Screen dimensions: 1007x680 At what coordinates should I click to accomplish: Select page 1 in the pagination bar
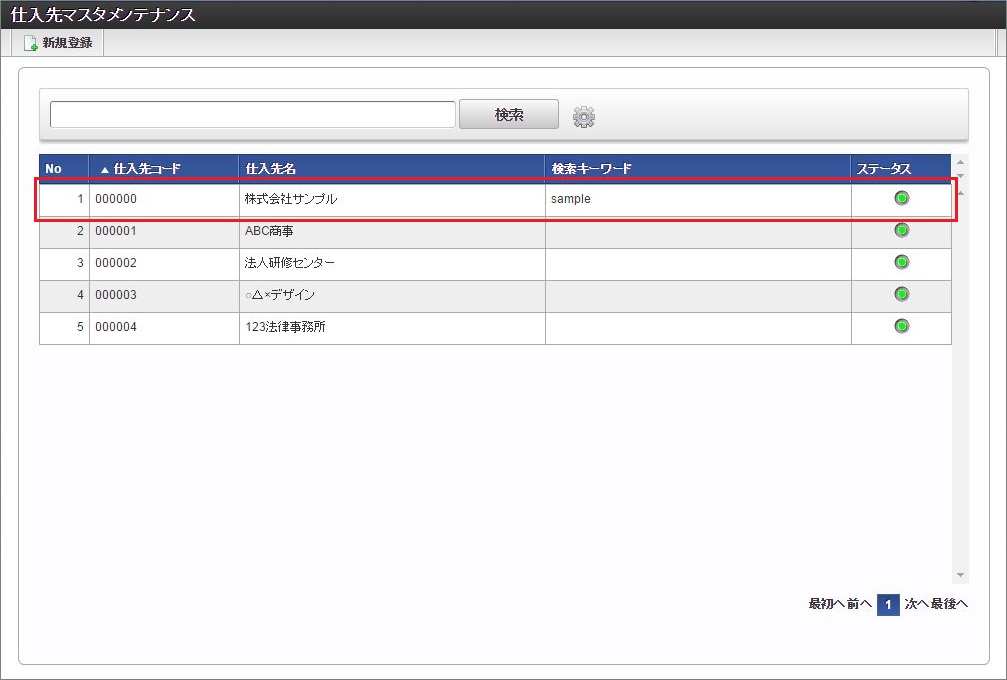888,604
